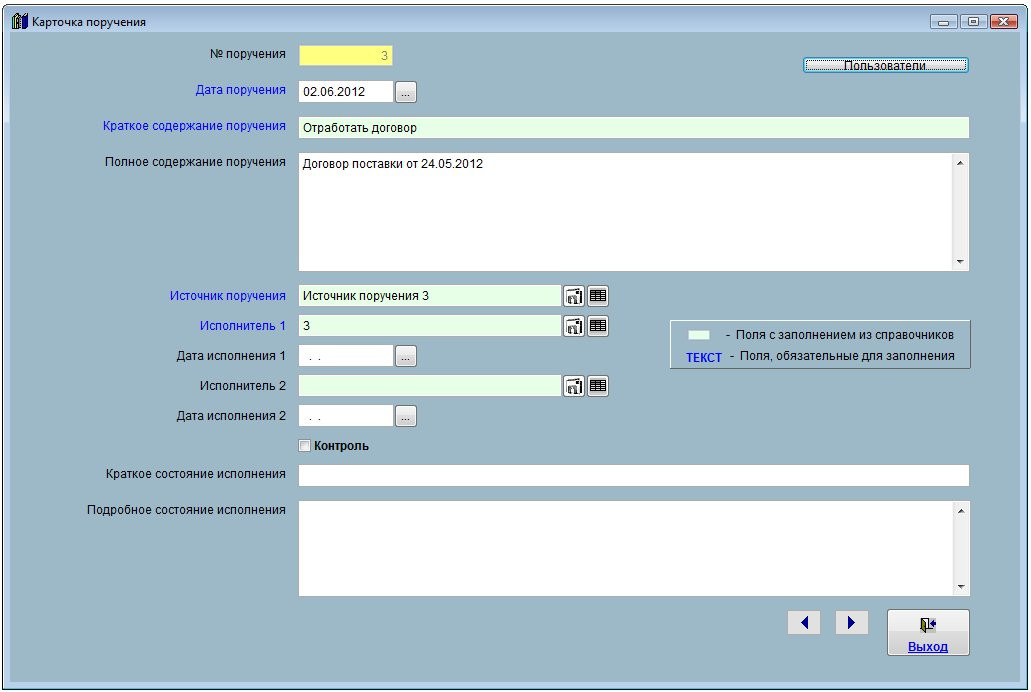
Task: Minimize the Карточка поручения window
Action: click(943, 22)
